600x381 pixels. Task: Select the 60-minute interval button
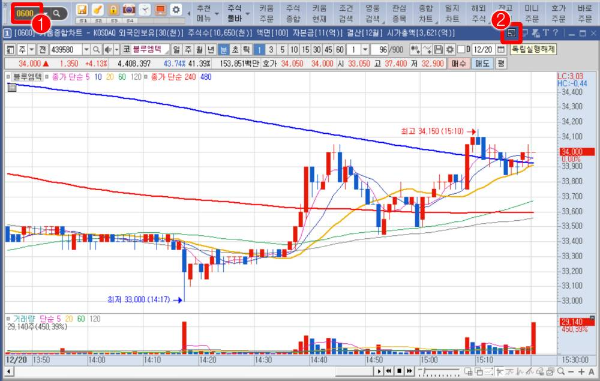pyautogui.click(x=340, y=49)
